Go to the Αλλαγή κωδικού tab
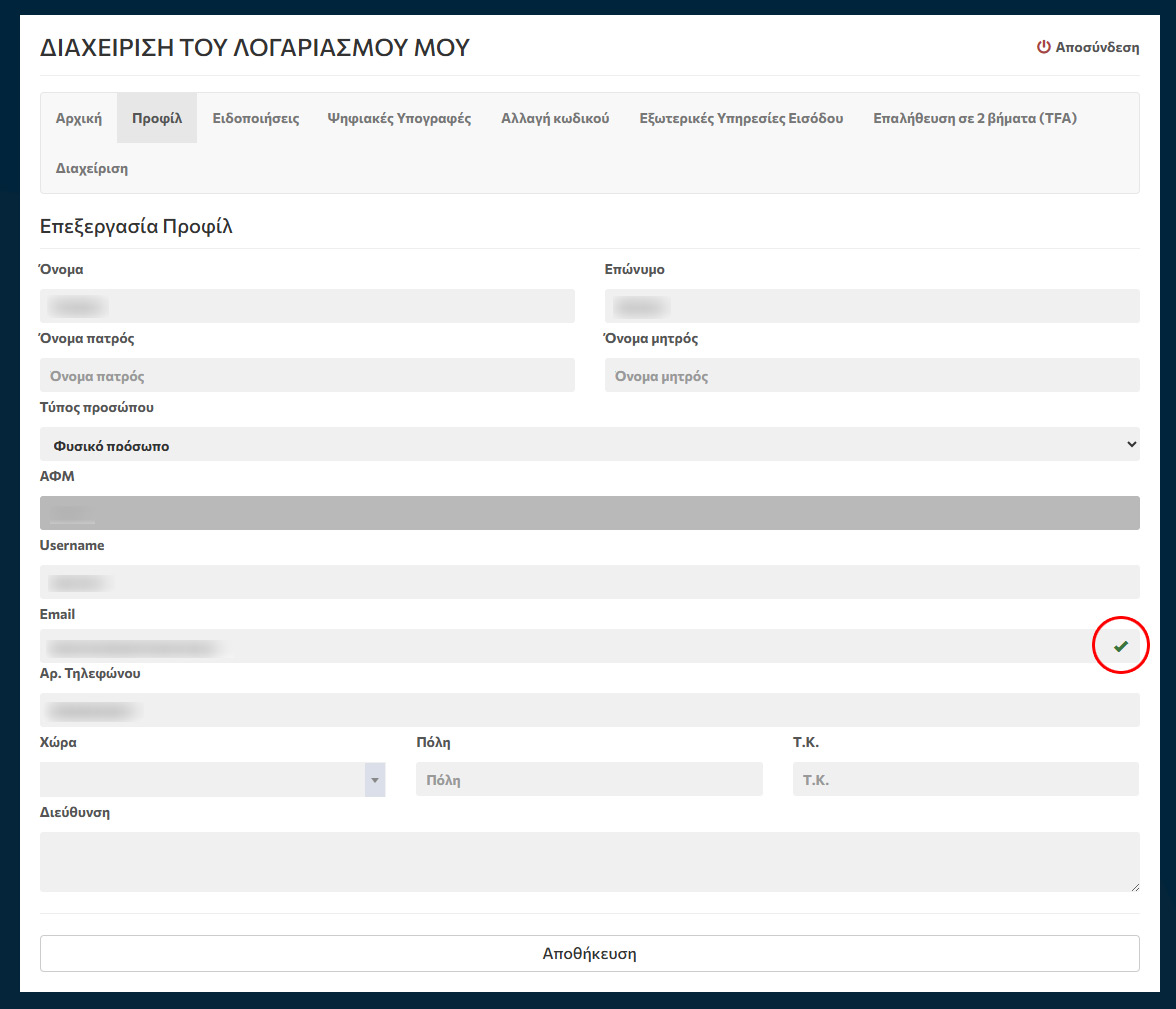 (555, 118)
